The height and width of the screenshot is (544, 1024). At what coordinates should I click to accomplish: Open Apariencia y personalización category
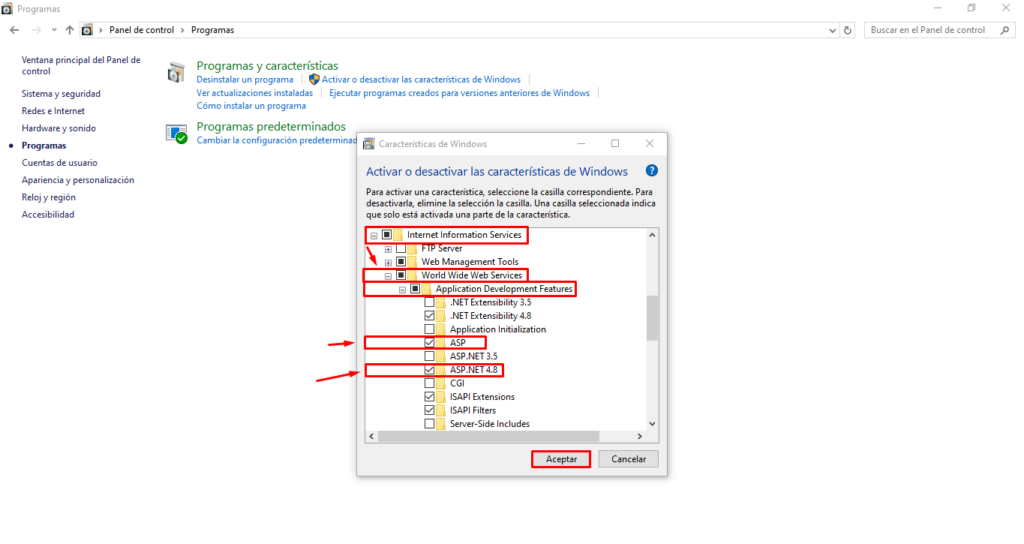tap(78, 180)
